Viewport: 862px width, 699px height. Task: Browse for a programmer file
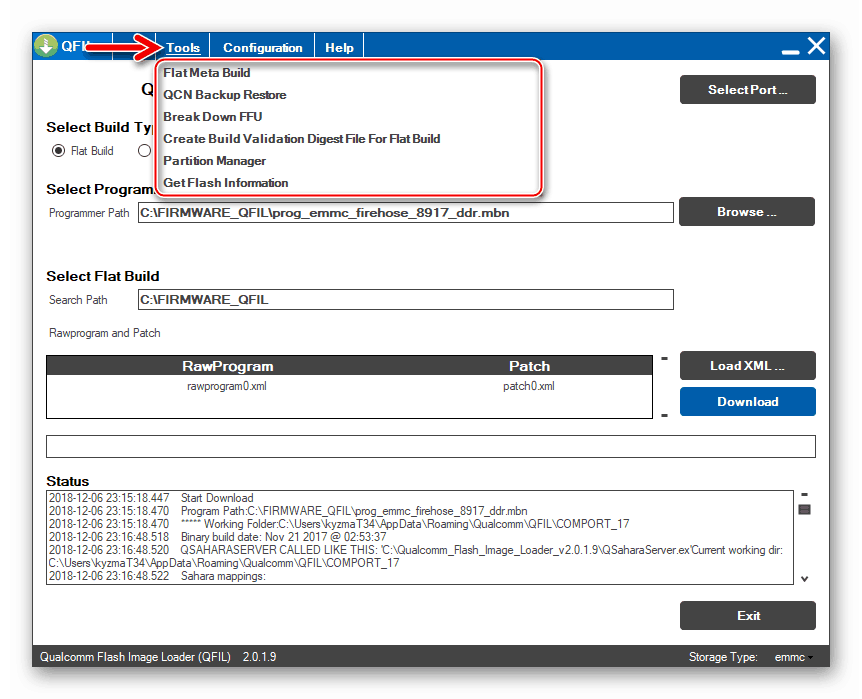(x=746, y=211)
